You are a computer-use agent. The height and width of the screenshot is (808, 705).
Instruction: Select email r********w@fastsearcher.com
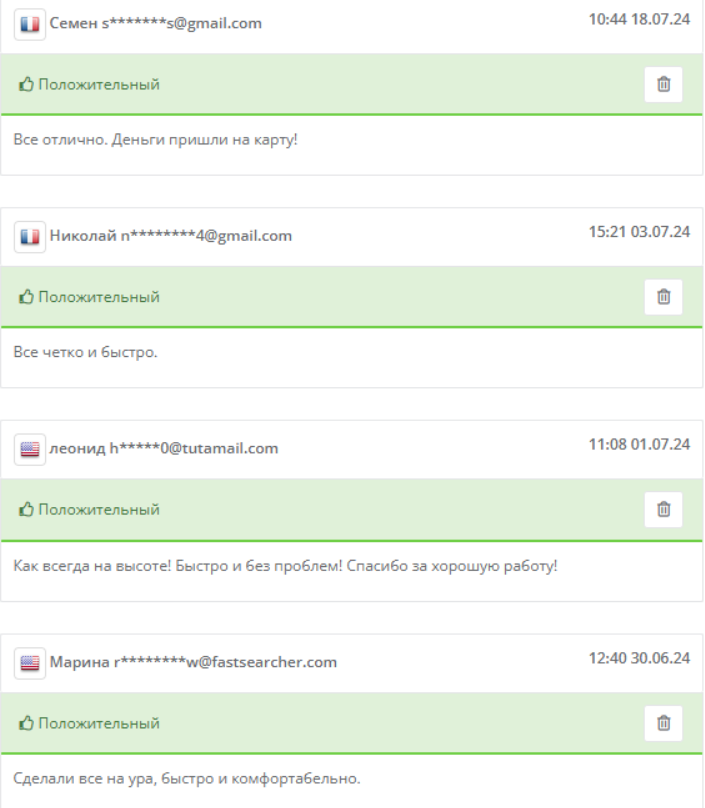(x=225, y=662)
